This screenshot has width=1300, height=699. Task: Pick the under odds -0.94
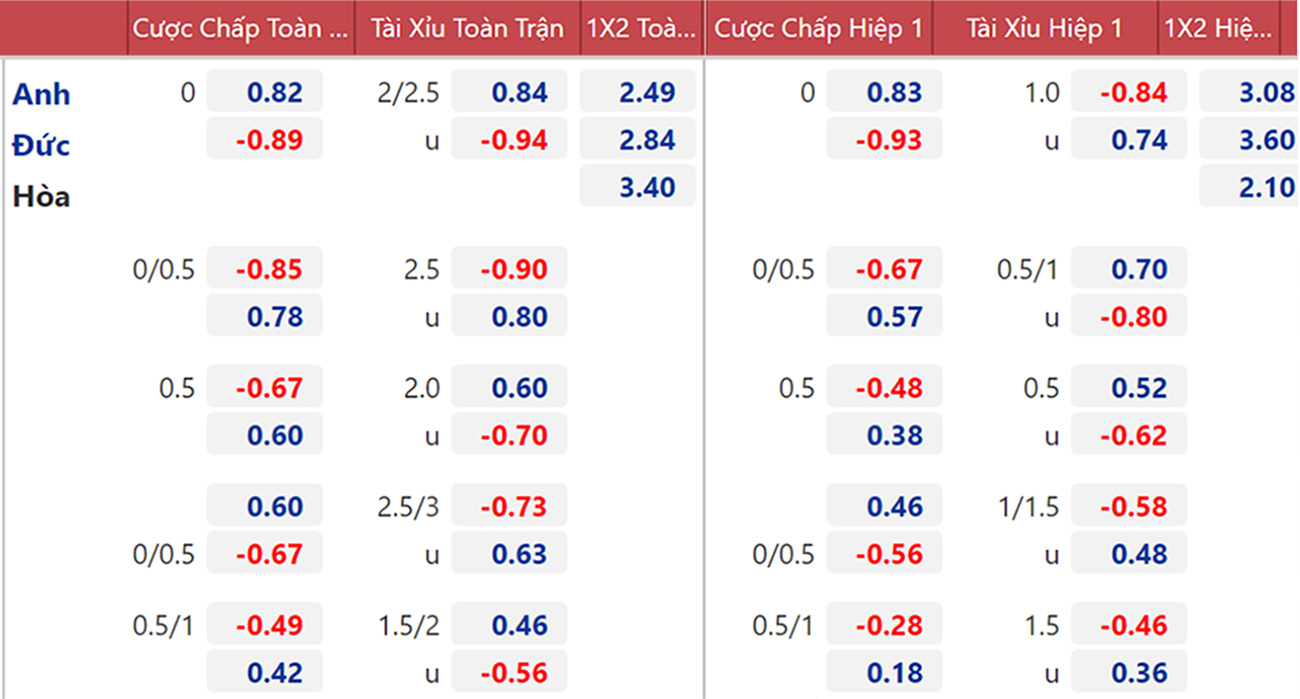(x=509, y=140)
